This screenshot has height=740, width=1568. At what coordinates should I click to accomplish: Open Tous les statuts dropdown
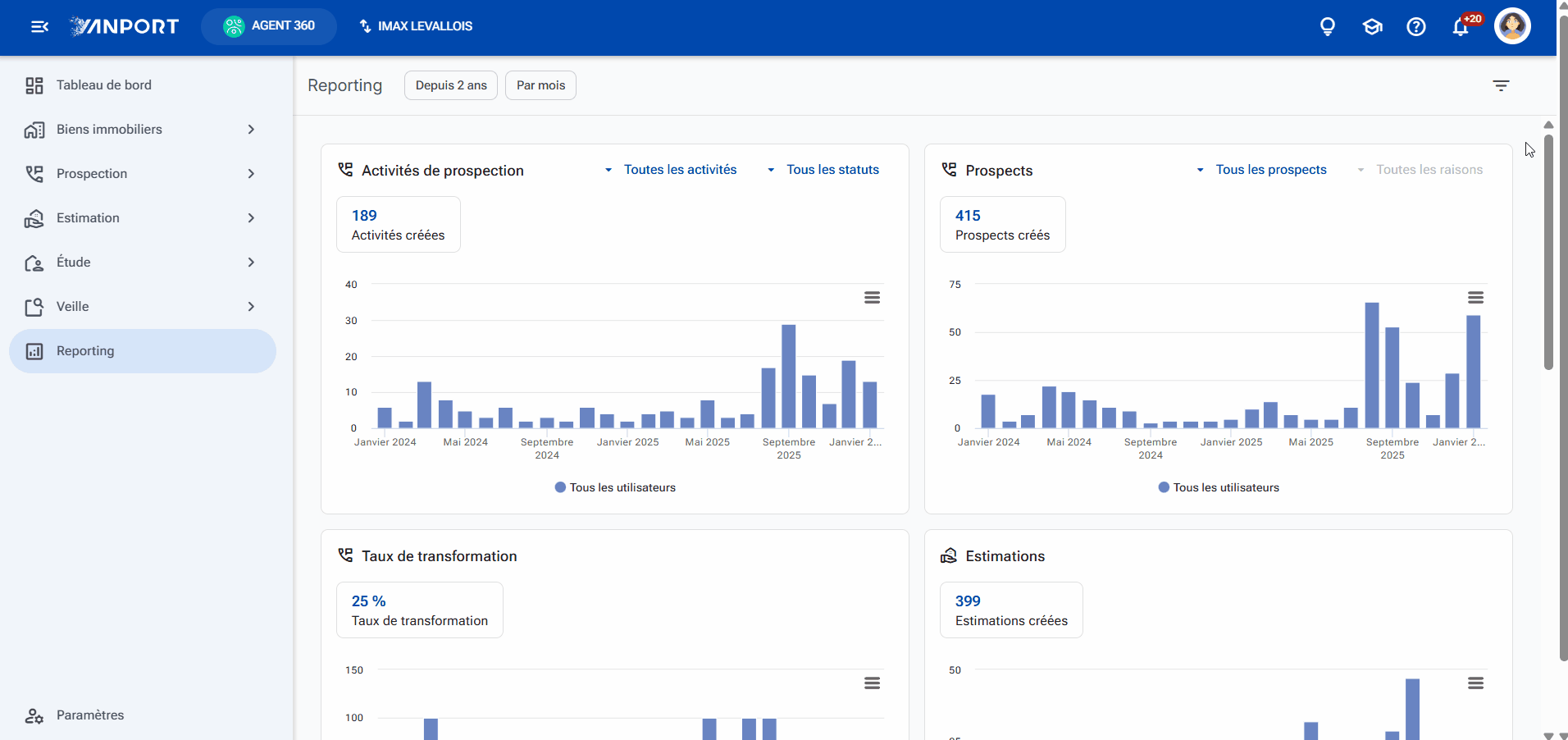(x=823, y=170)
